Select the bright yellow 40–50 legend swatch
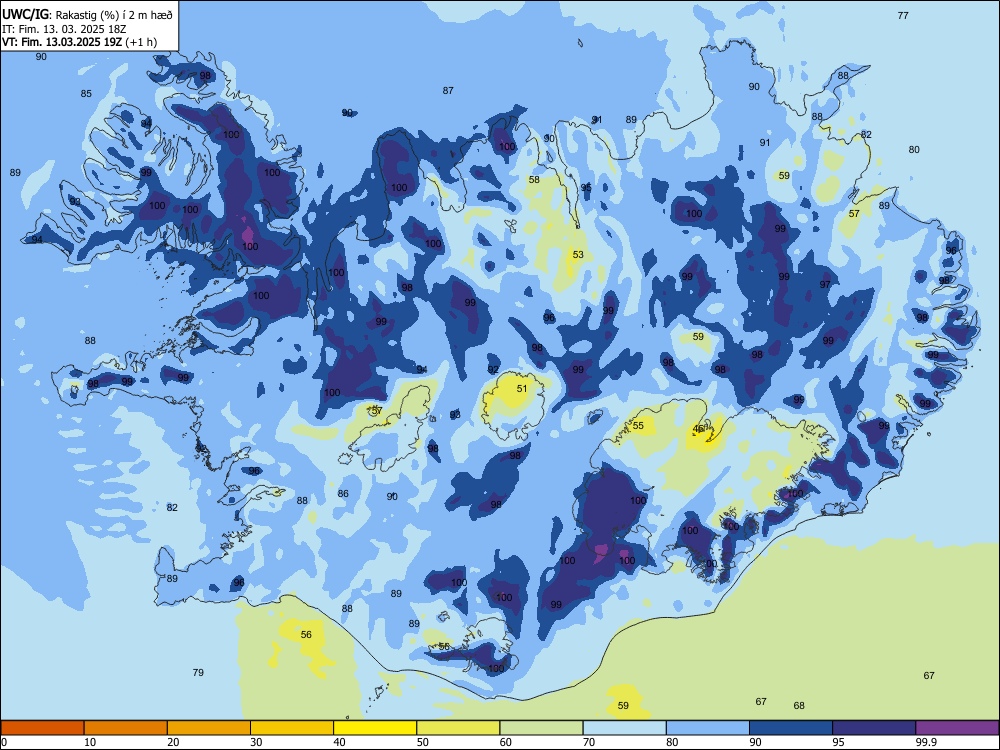 coord(375,728)
